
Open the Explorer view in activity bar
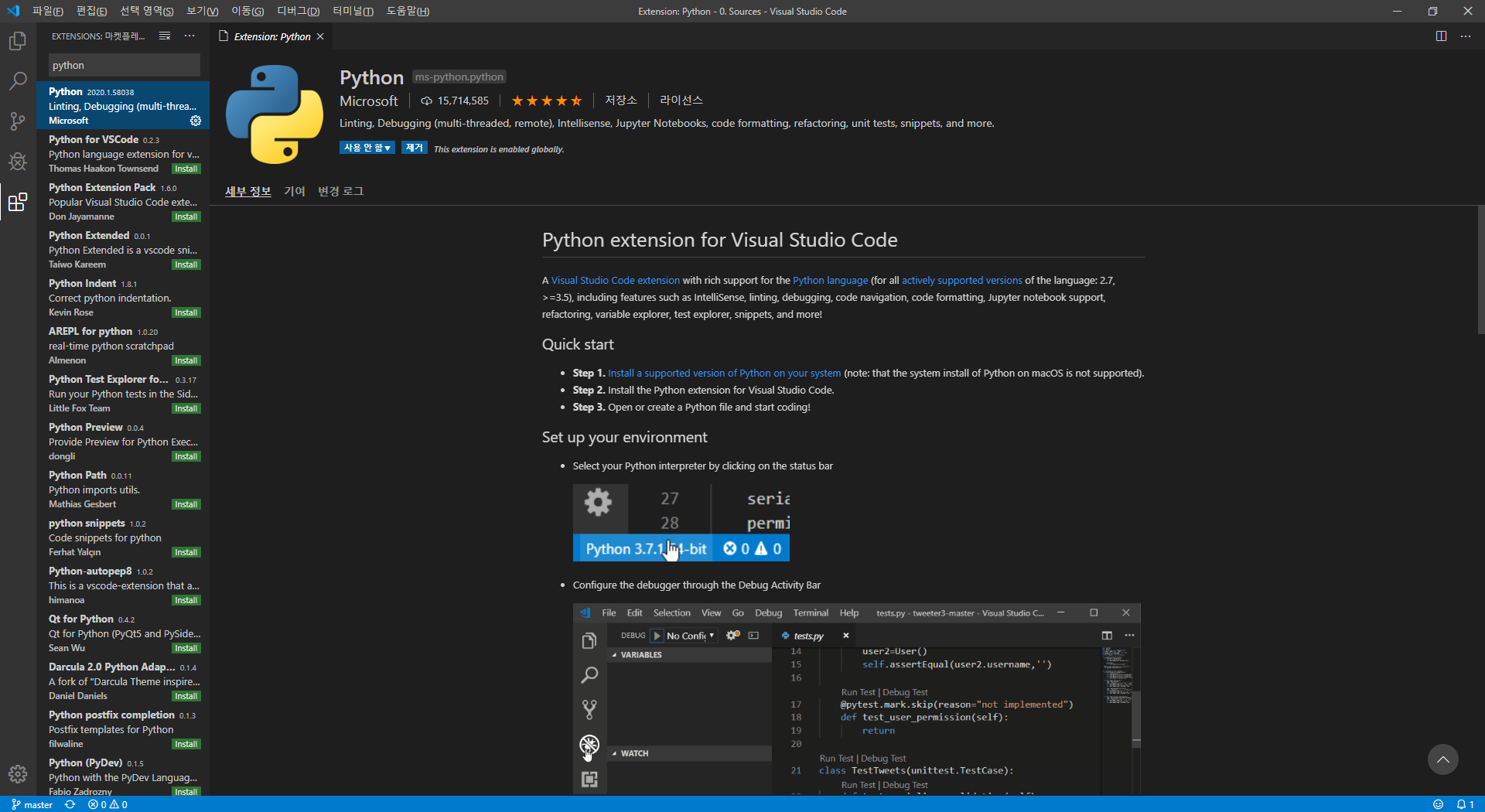[x=18, y=41]
